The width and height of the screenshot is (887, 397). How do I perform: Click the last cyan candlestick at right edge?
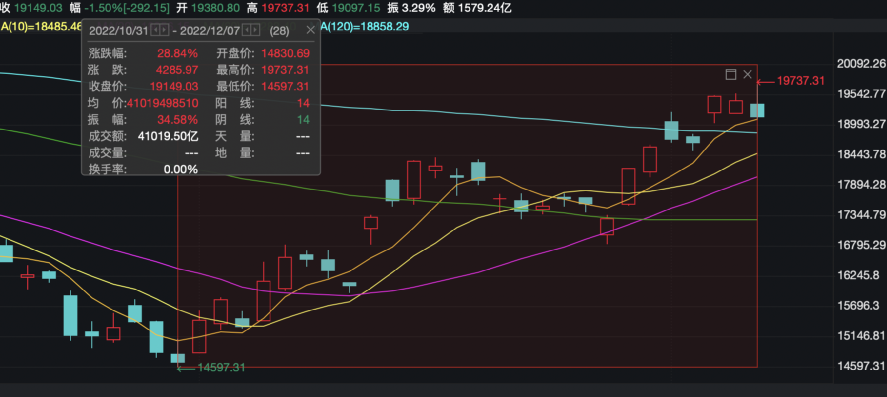757,110
